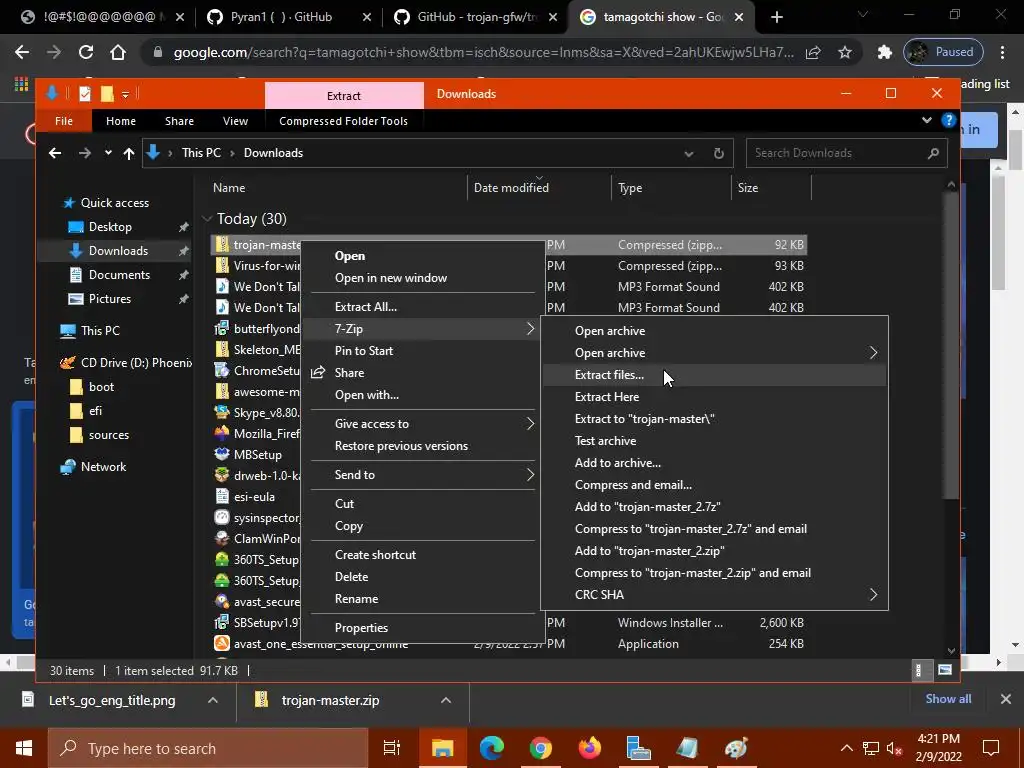Select the esi-eula file

254,497
